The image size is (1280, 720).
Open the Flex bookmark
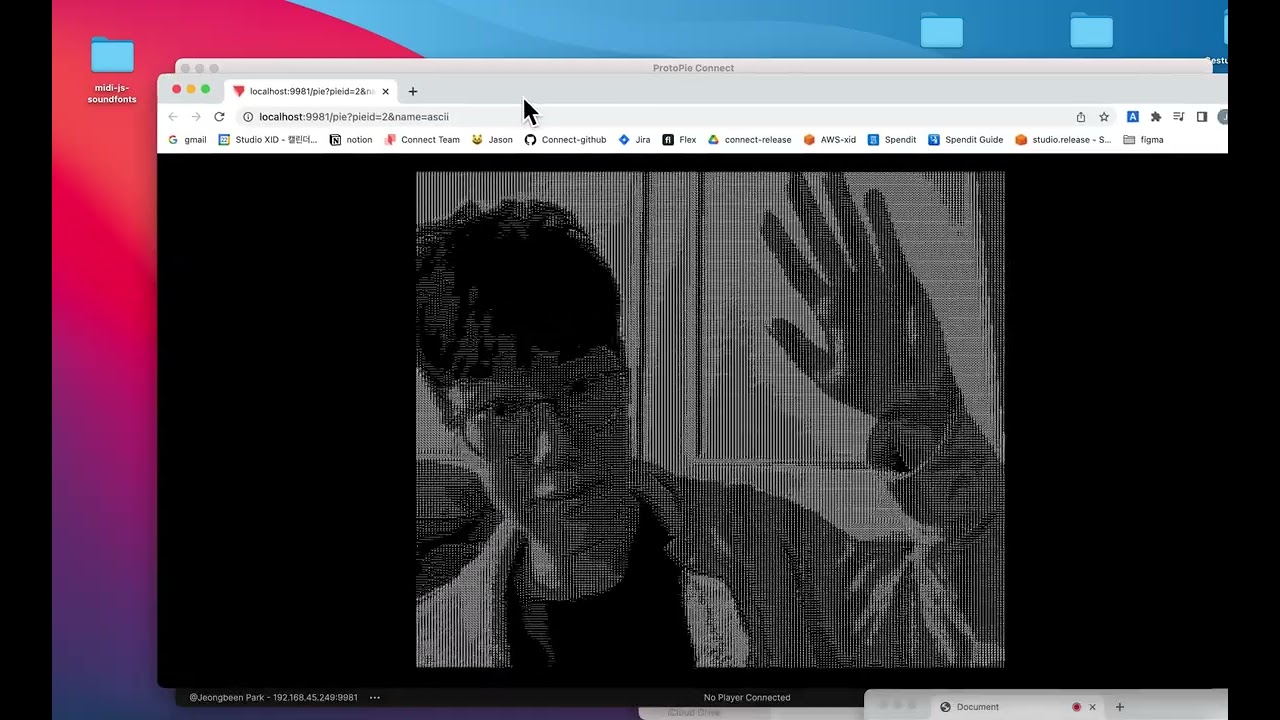coord(679,140)
